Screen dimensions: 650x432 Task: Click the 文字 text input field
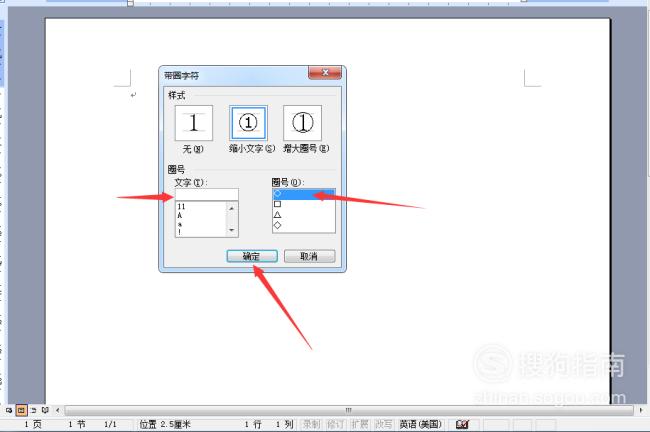206,194
